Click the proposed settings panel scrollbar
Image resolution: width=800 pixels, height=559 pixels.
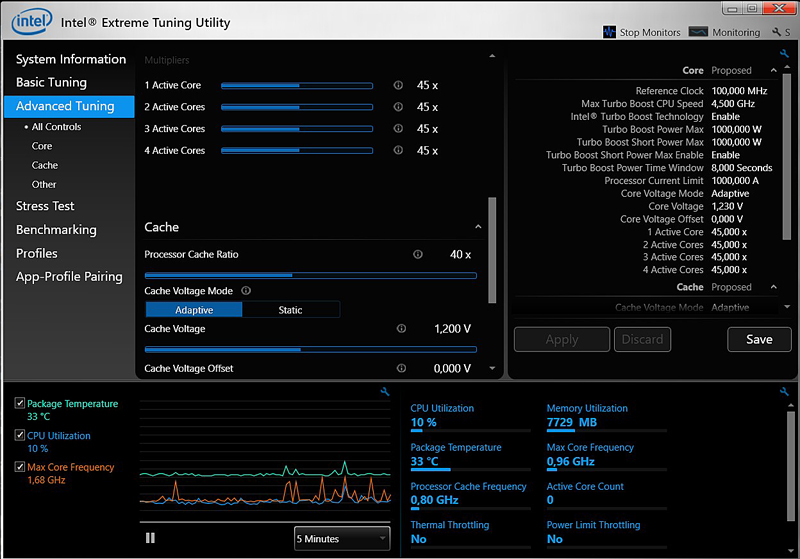(x=787, y=156)
